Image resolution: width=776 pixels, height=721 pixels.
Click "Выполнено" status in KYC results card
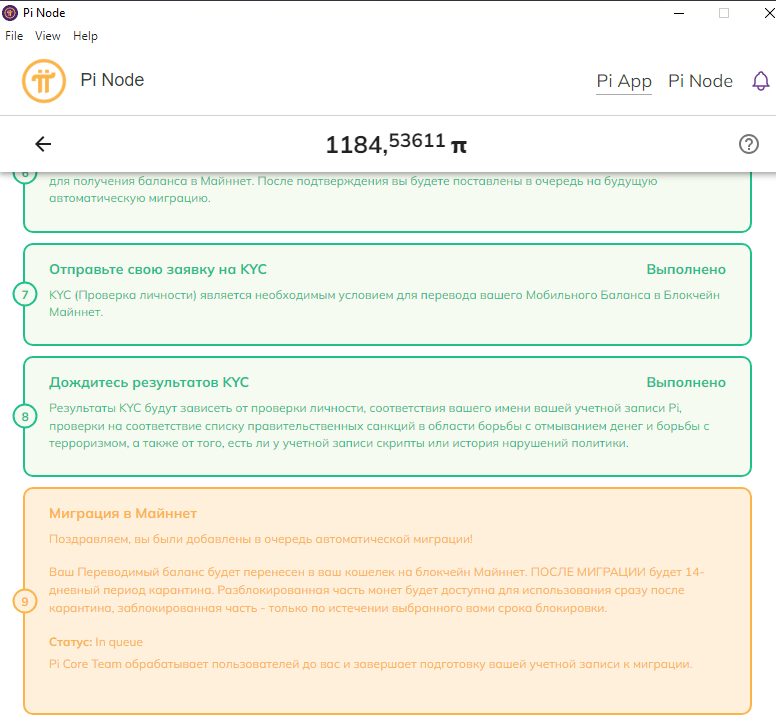686,383
